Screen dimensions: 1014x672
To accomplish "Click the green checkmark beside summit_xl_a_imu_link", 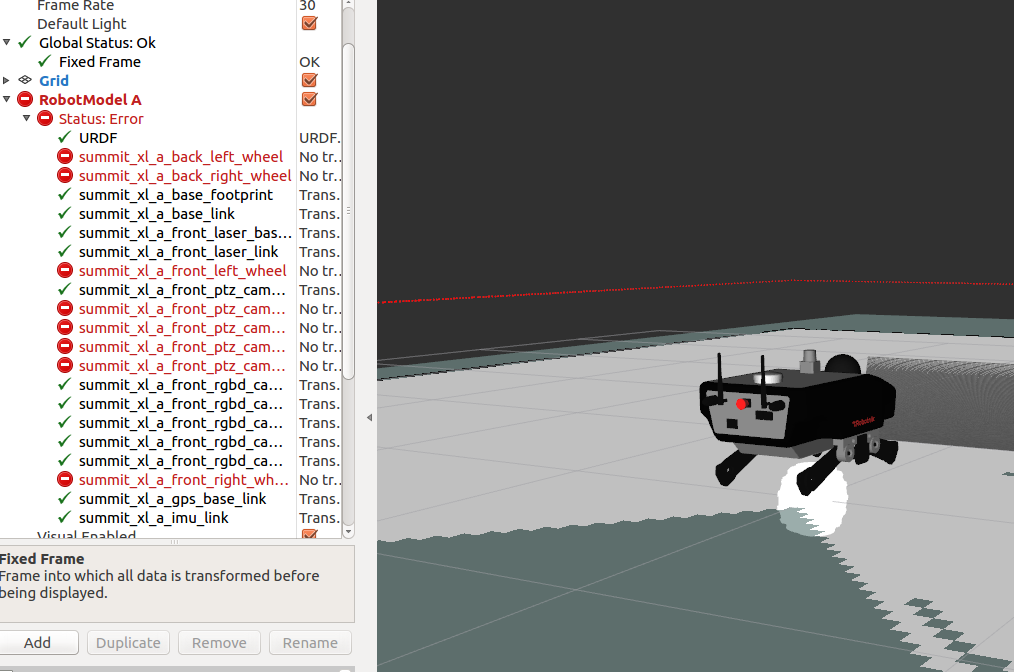I will (x=65, y=517).
